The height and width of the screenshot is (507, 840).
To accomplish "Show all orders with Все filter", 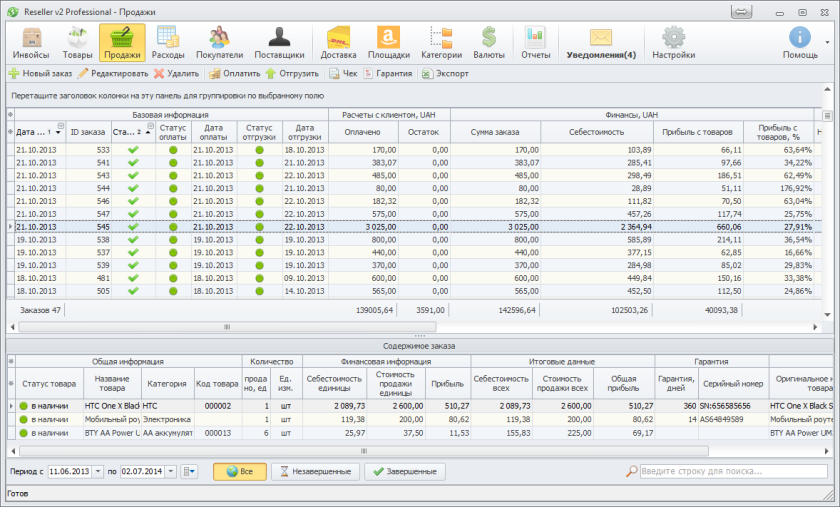I will click(x=240, y=471).
